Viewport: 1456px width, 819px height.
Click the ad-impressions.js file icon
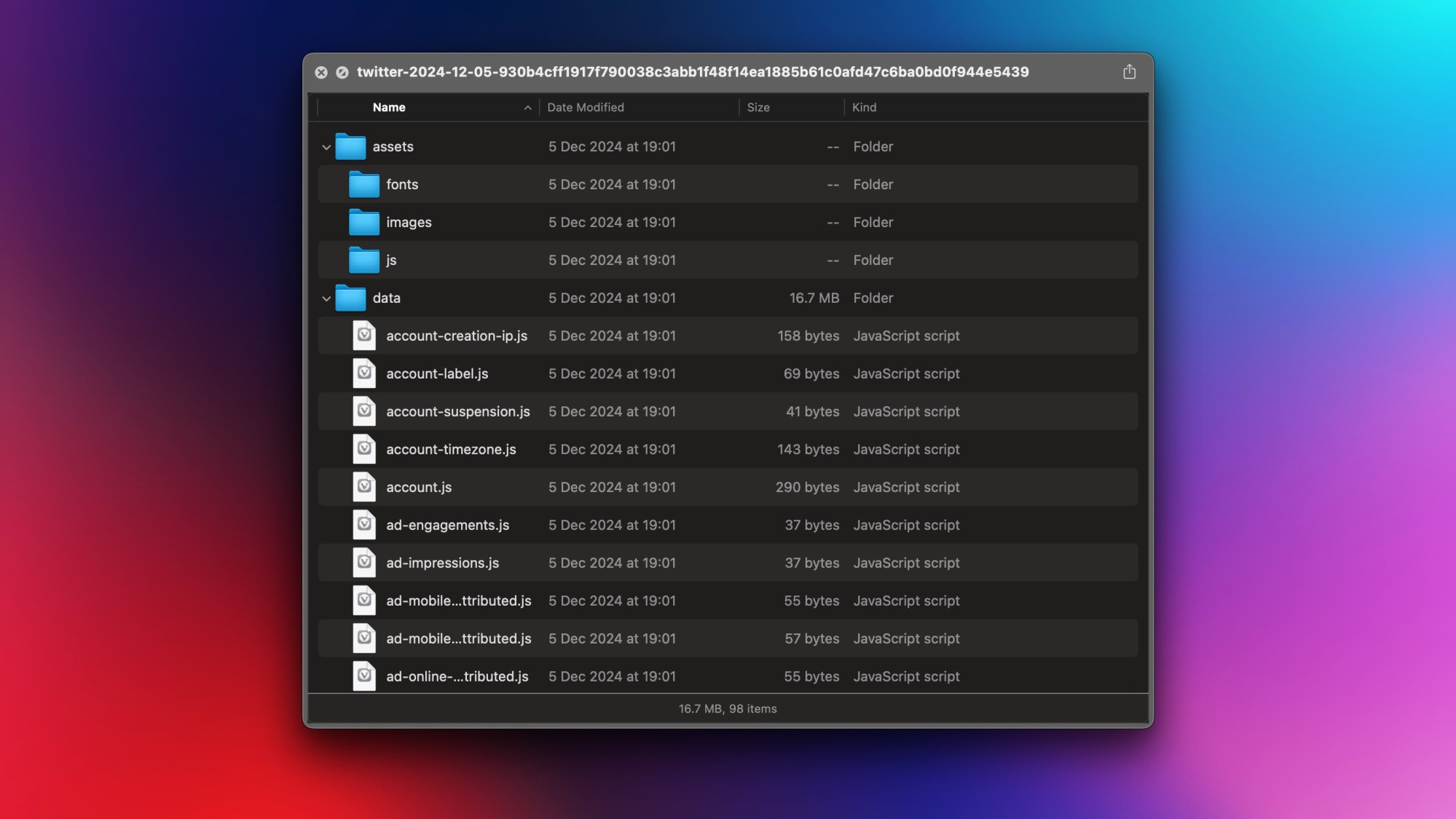pos(364,563)
